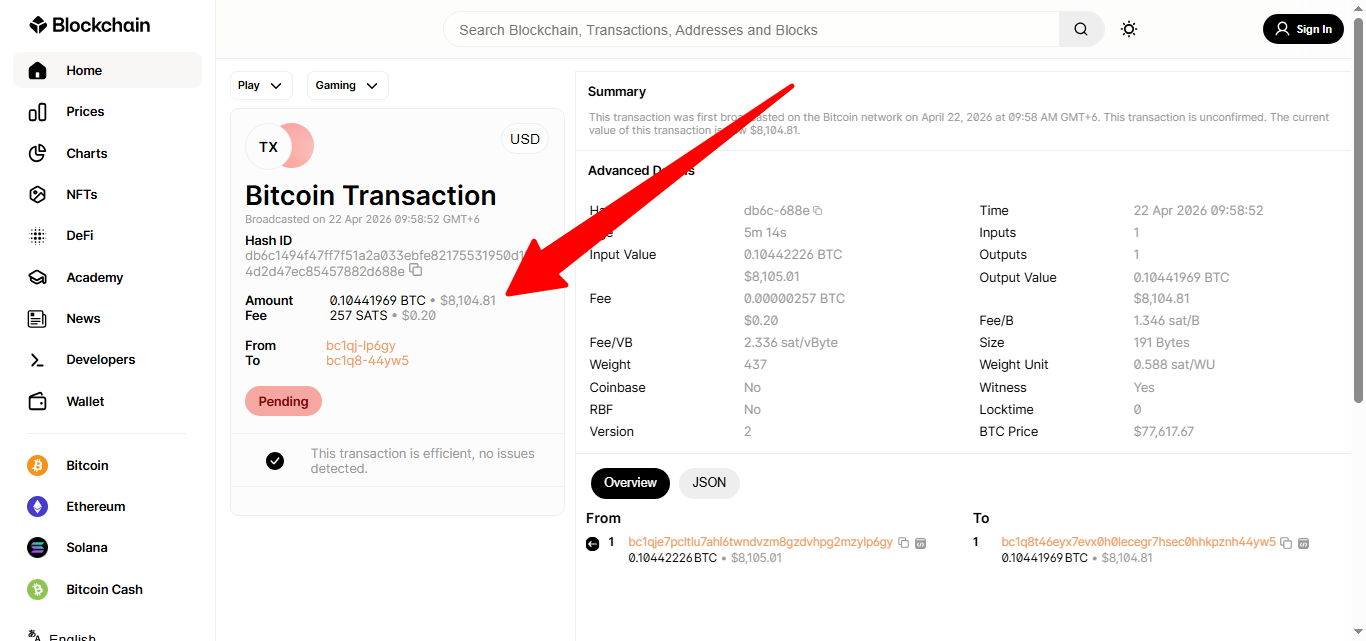Image resolution: width=1366 pixels, height=641 pixels.
Task: Open the bc1qj-lp6gy sender address link
Action: pos(361,345)
